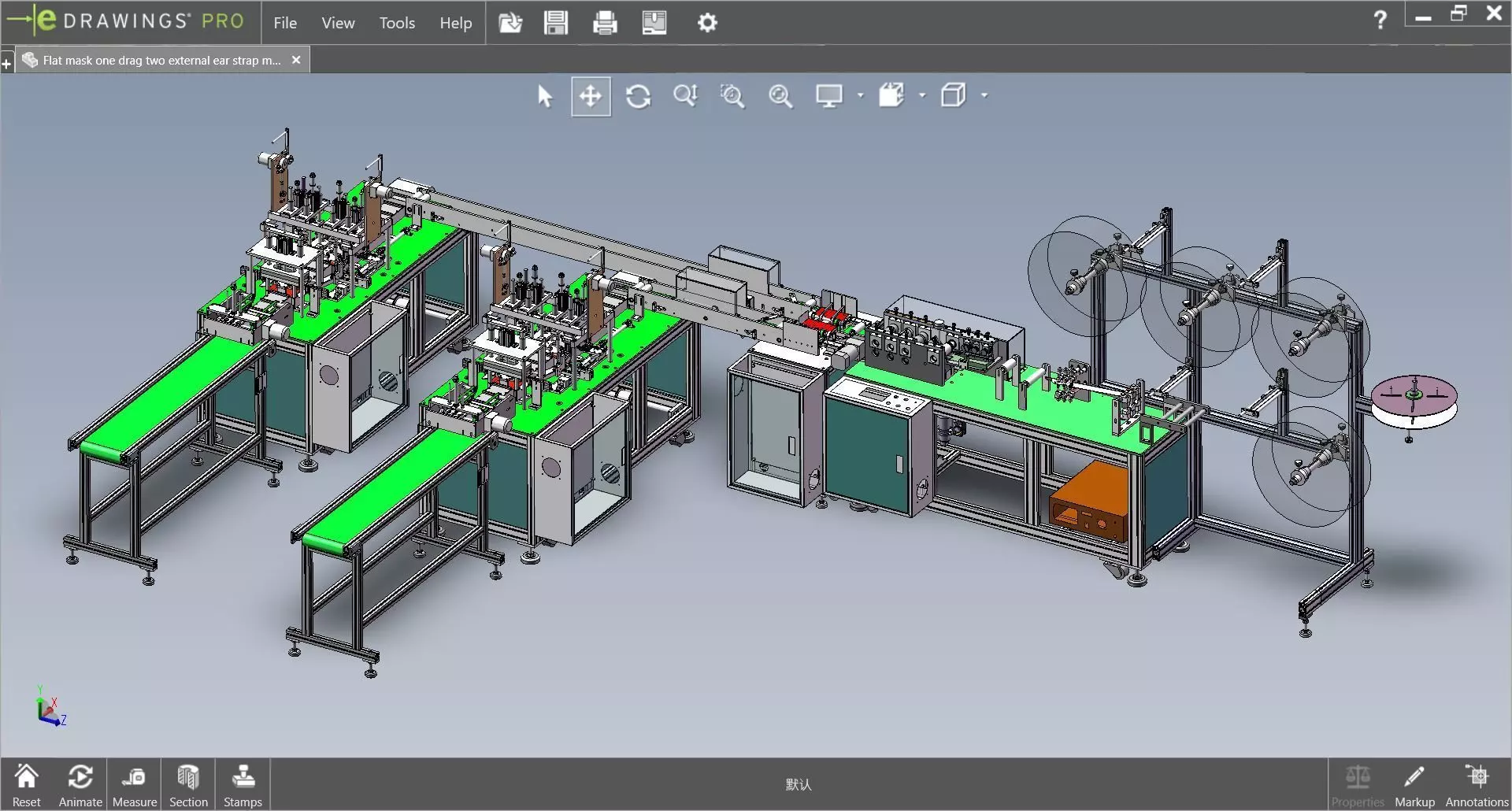Click the XYZ axis triad
This screenshot has height=811, width=1512.
coord(50,706)
